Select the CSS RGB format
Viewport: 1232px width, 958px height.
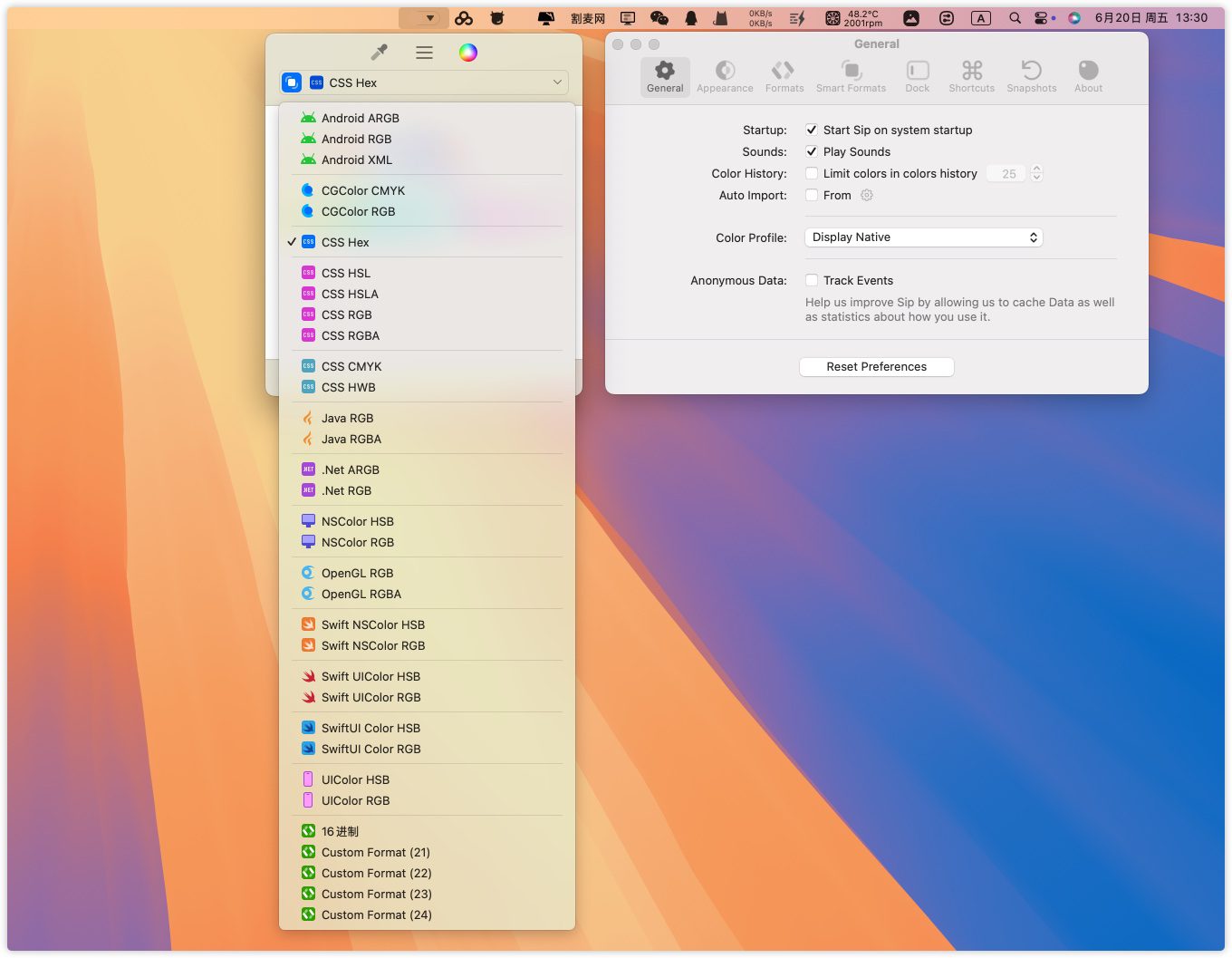point(428,314)
